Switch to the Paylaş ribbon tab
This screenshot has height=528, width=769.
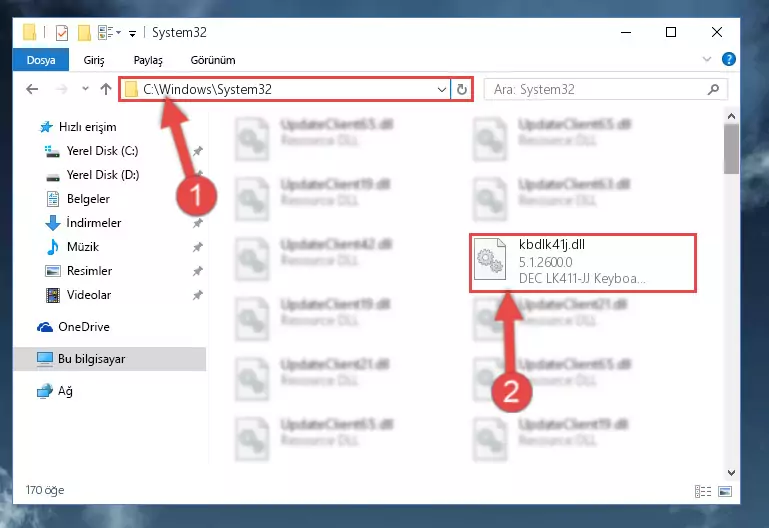tap(148, 60)
